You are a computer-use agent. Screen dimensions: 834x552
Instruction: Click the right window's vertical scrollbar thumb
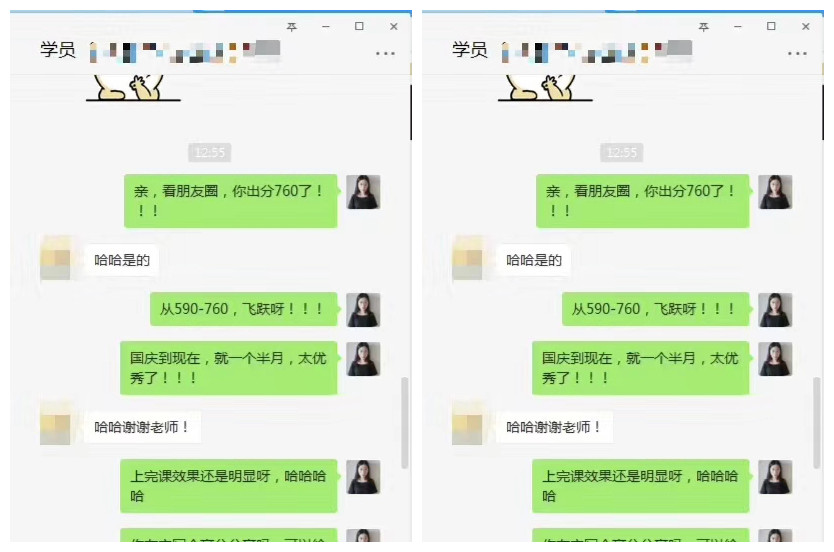(816, 423)
